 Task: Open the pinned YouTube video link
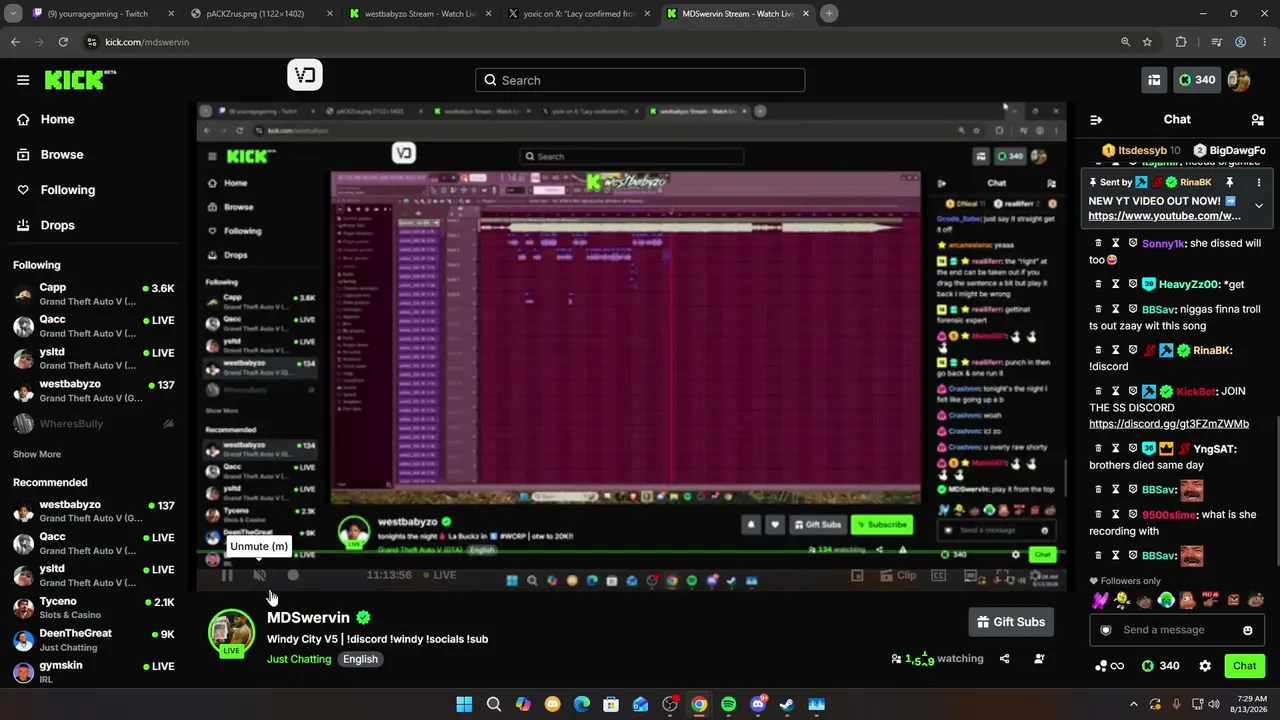click(x=1164, y=216)
